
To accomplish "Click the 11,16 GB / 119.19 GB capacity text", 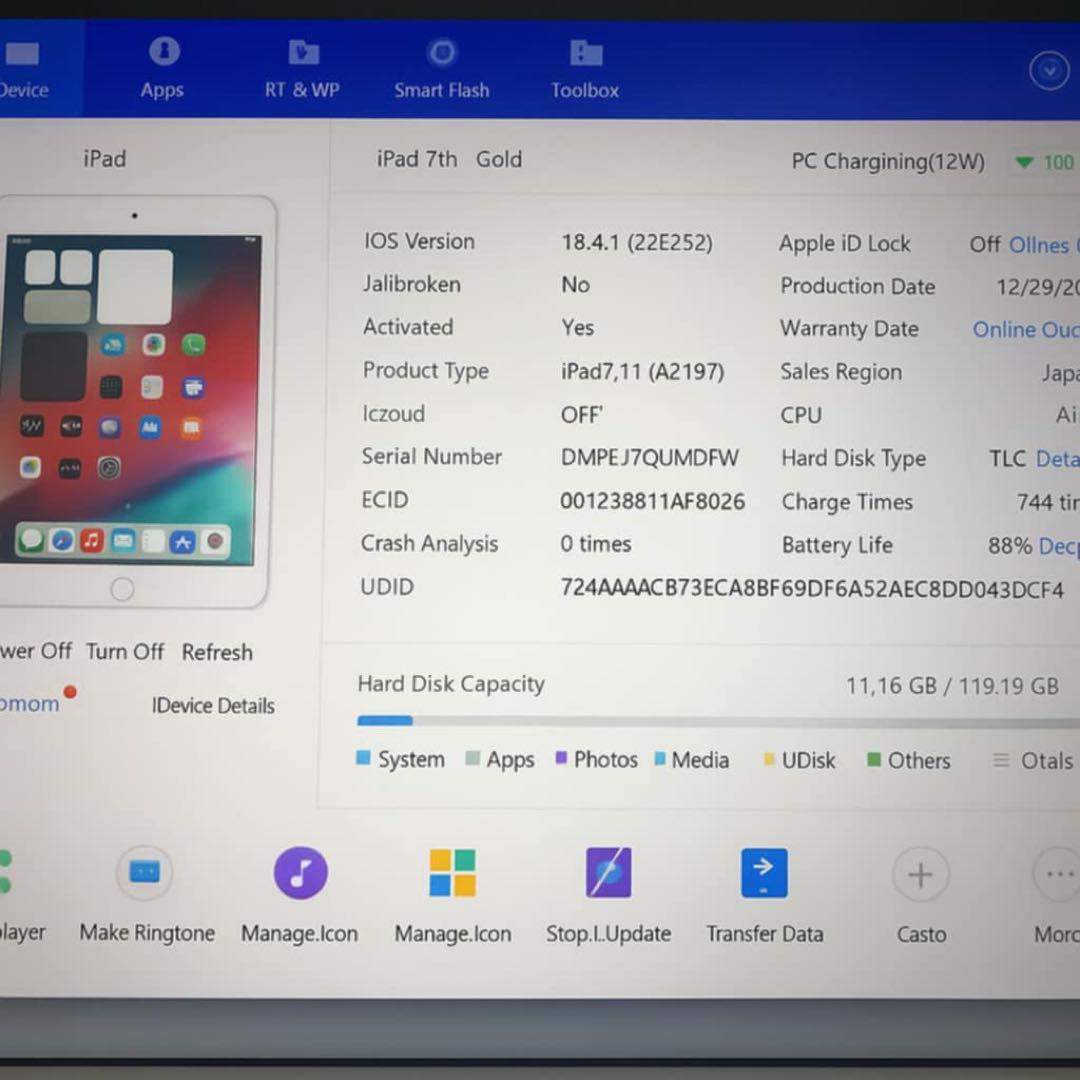I will point(952,686).
